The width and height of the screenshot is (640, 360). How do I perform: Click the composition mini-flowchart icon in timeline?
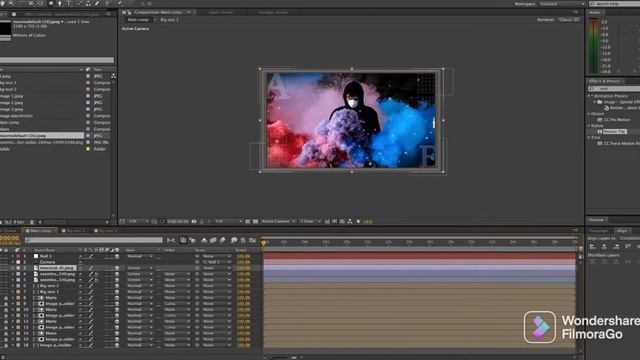pos(171,240)
